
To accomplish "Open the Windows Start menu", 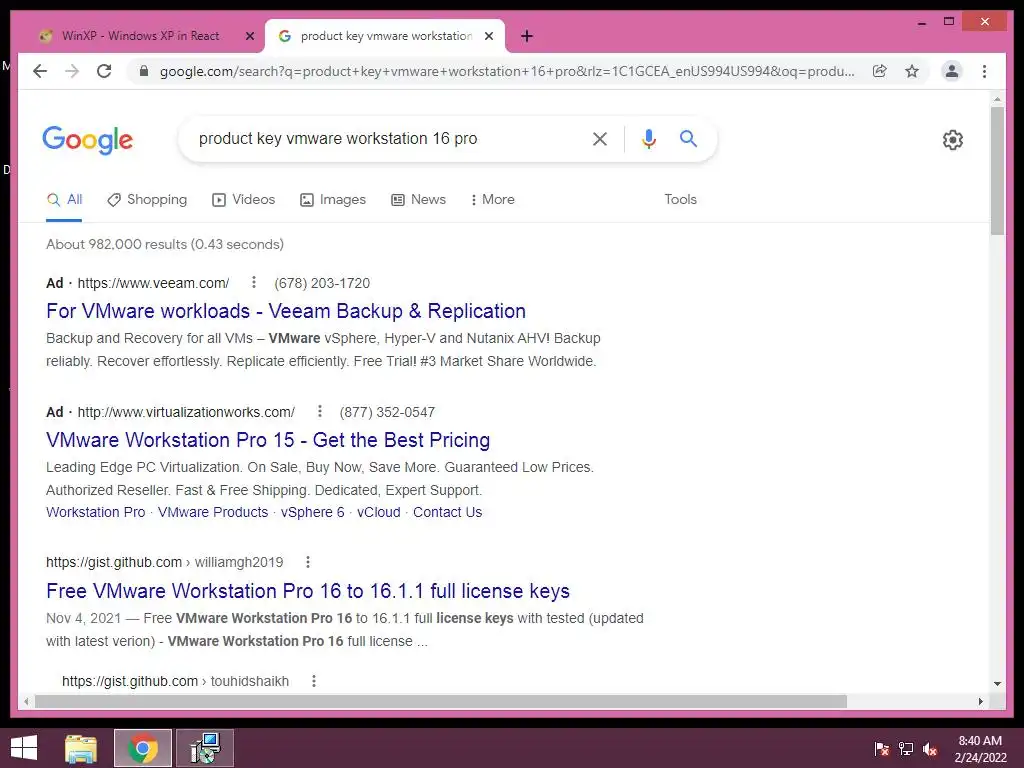I will [x=24, y=748].
